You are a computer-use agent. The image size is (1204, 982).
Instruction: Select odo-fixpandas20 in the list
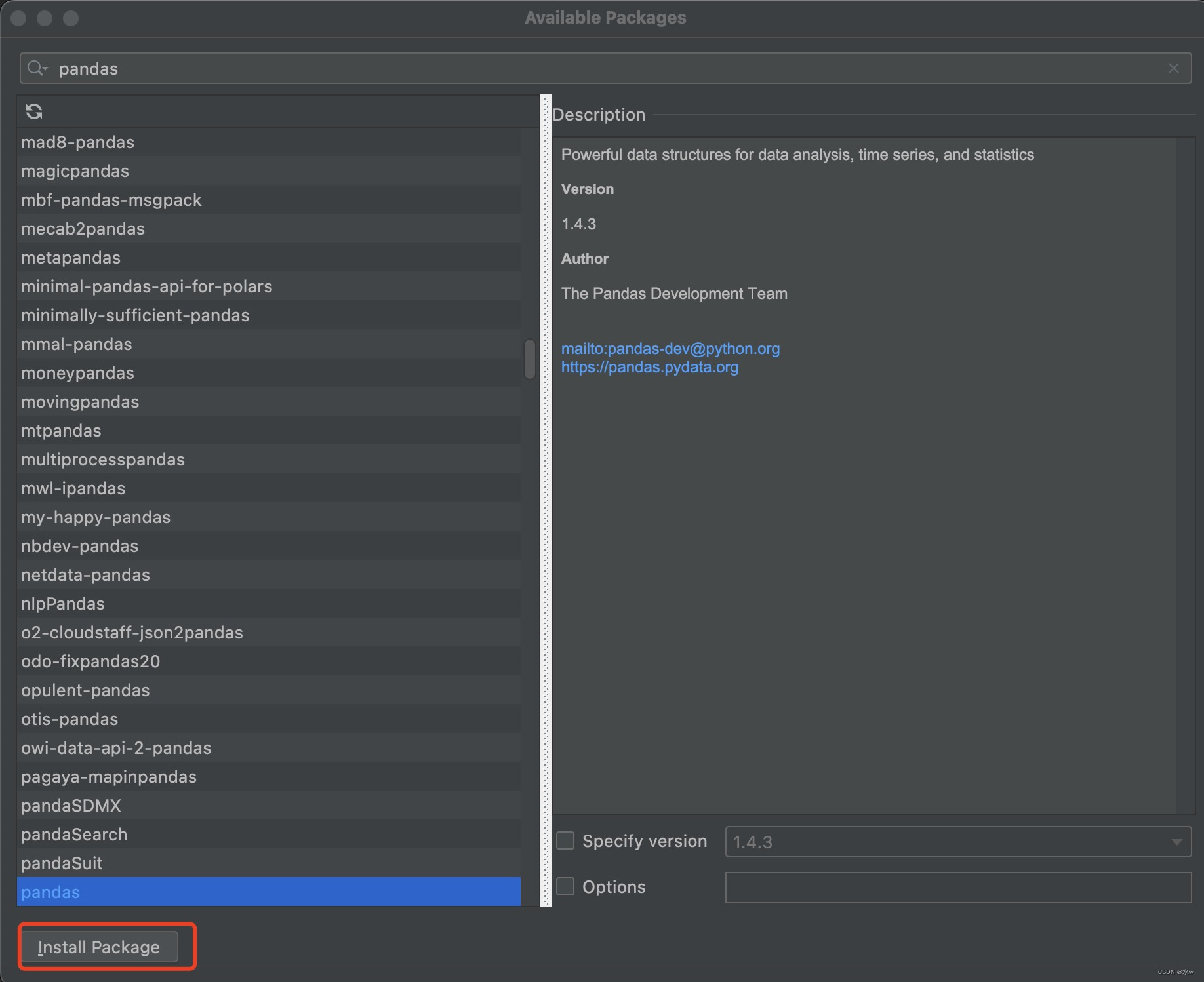(269, 661)
